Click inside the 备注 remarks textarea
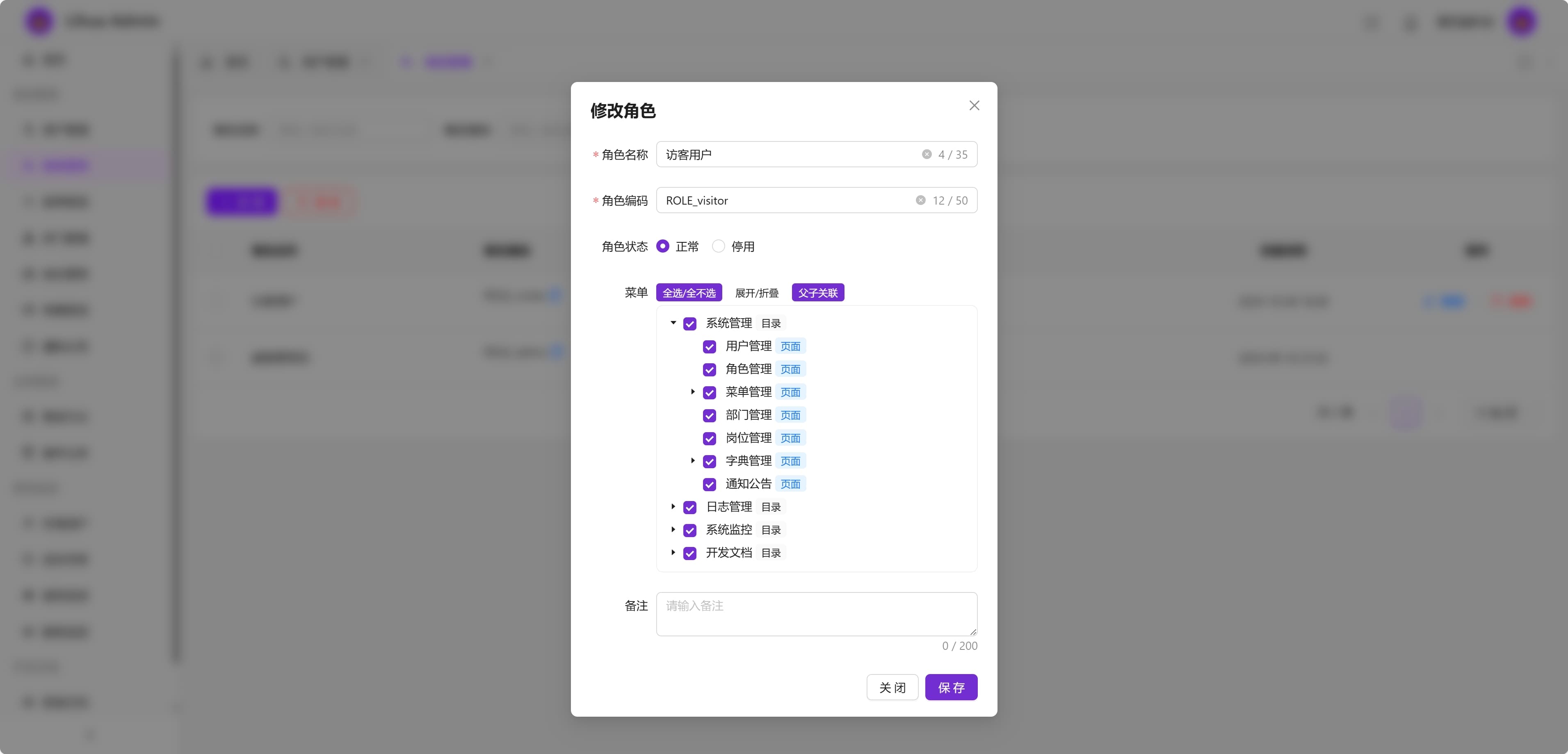The height and width of the screenshot is (754, 1568). click(816, 613)
